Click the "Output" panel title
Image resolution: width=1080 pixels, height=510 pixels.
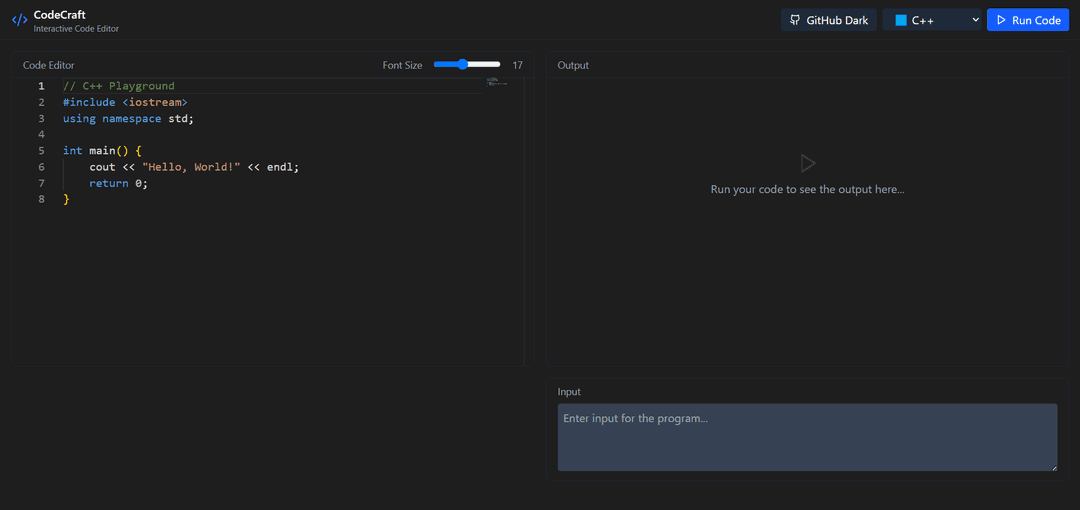(x=573, y=65)
